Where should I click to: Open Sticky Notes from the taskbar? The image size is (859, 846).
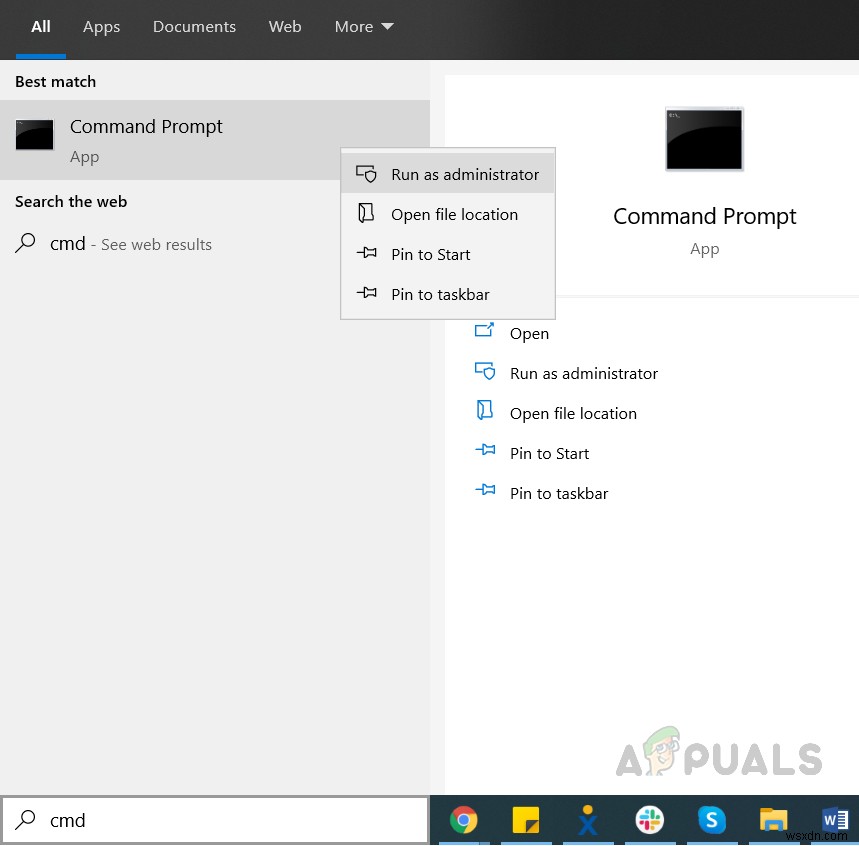[x=525, y=820]
